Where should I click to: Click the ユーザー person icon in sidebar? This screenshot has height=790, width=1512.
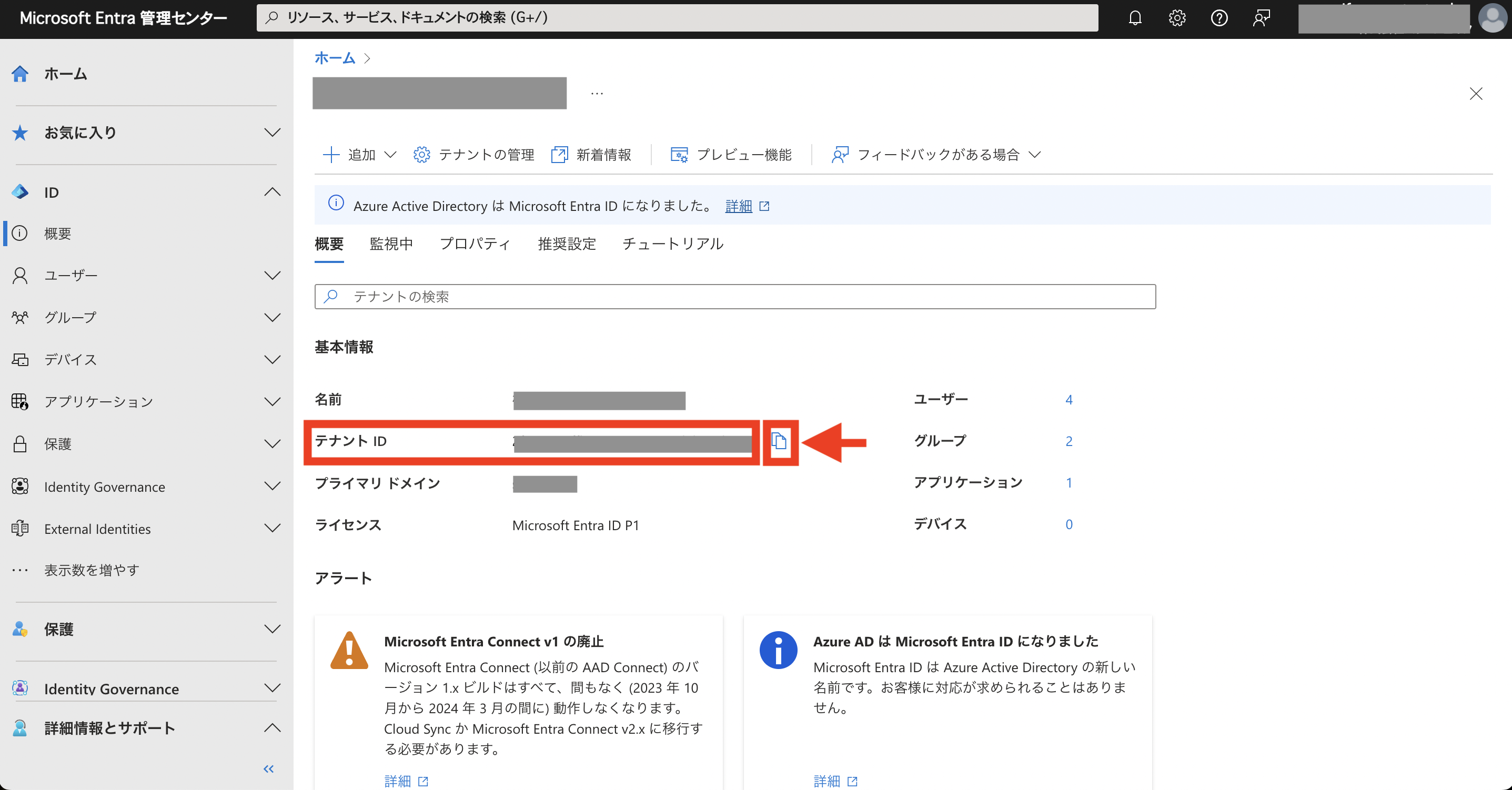(x=20, y=275)
